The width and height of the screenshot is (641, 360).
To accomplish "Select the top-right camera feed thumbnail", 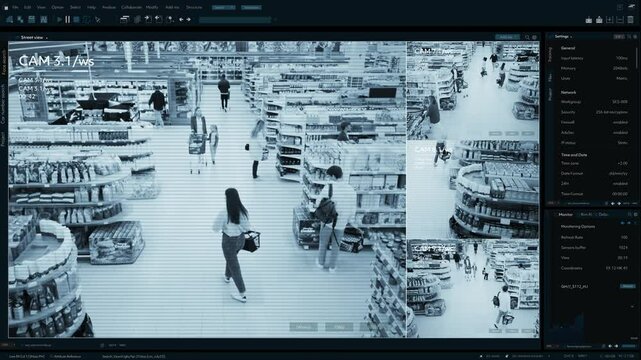I will [x=473, y=90].
